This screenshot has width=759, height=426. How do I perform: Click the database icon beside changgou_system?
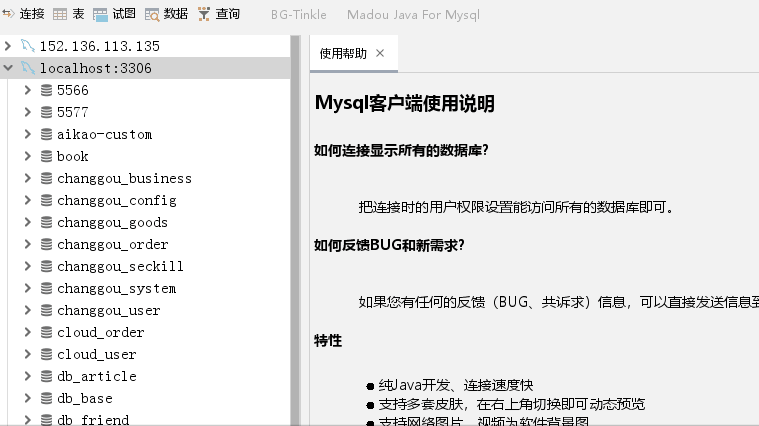(x=46, y=289)
